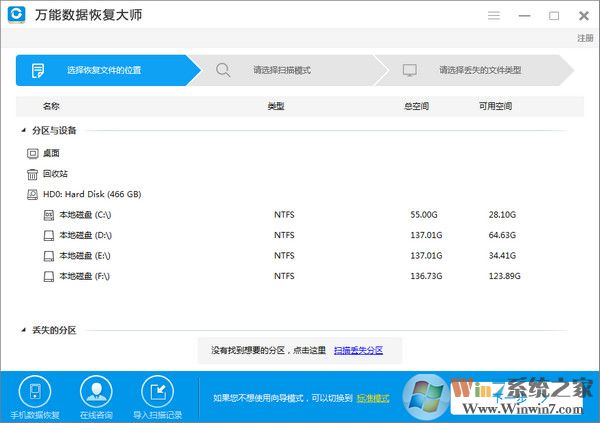Select the Desktop (桌面) item
The image size is (600, 423).
click(x=50, y=153)
